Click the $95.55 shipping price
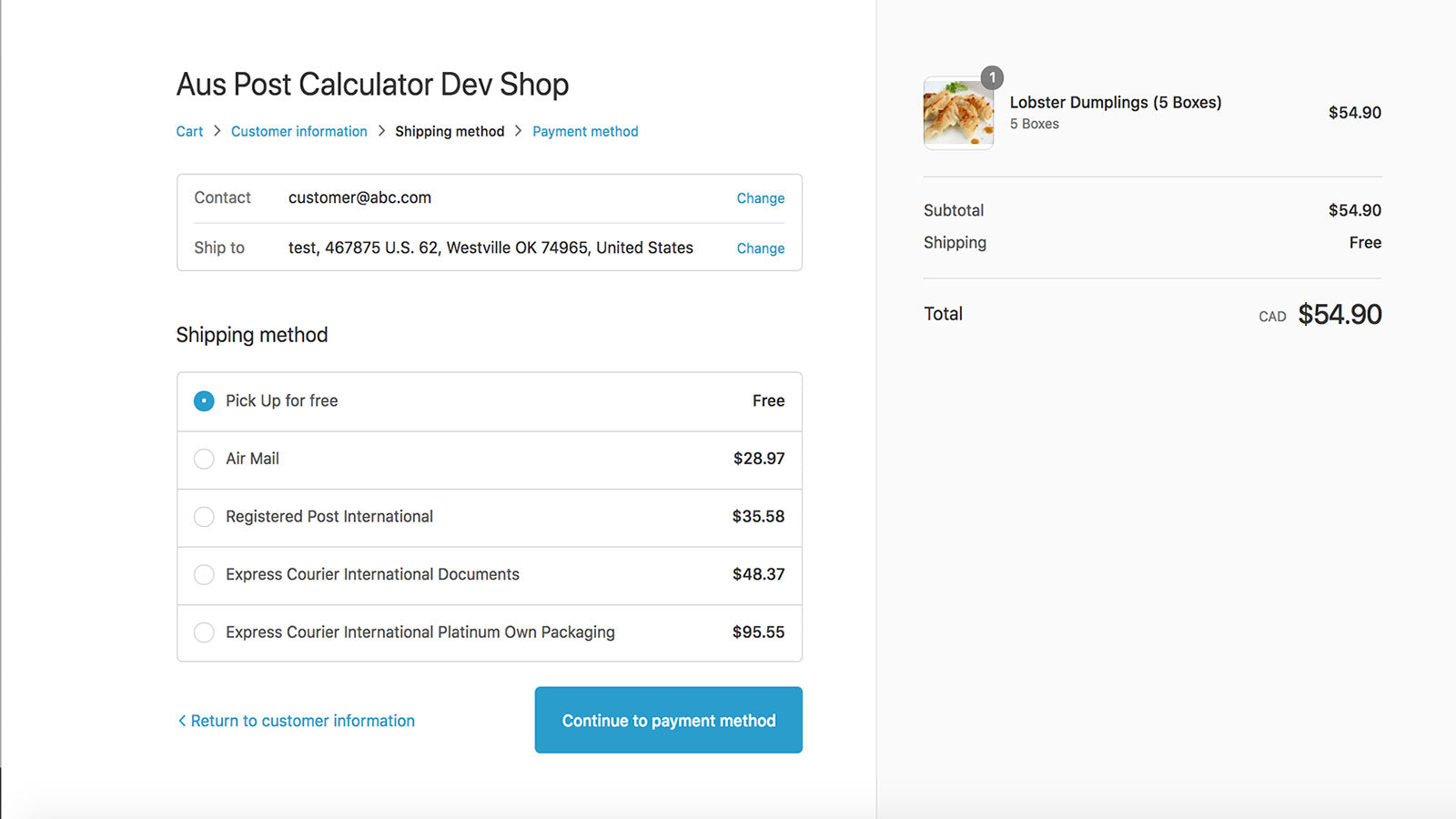Image resolution: width=1456 pixels, height=819 pixels. tap(758, 632)
